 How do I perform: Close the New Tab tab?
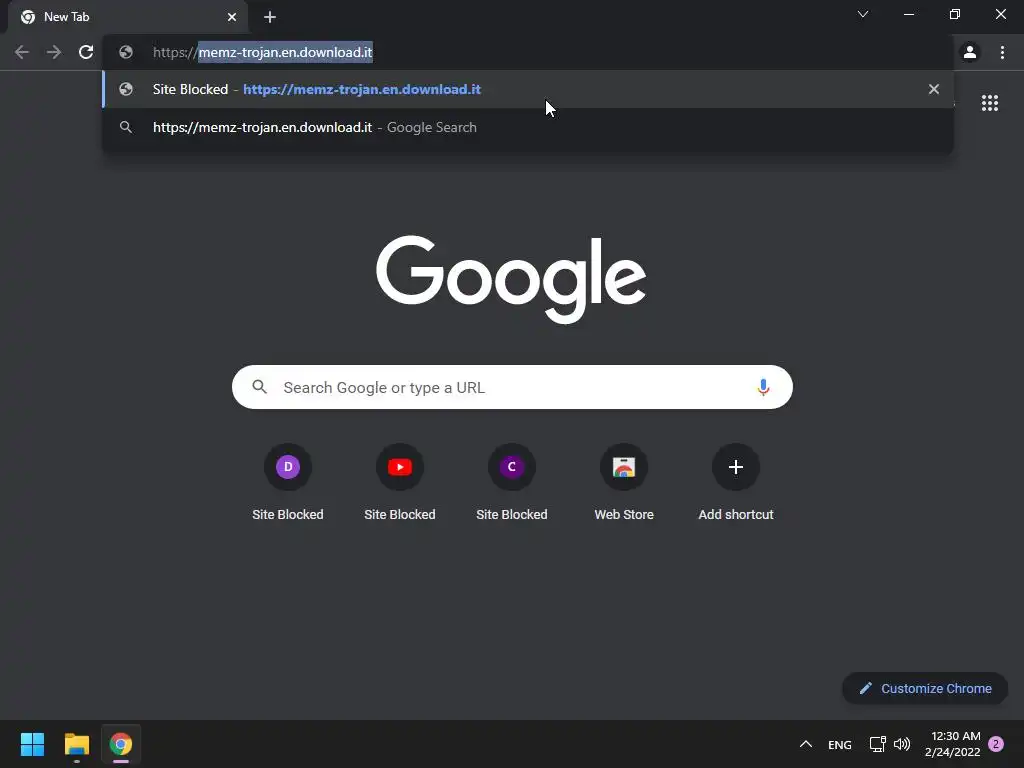pos(232,17)
